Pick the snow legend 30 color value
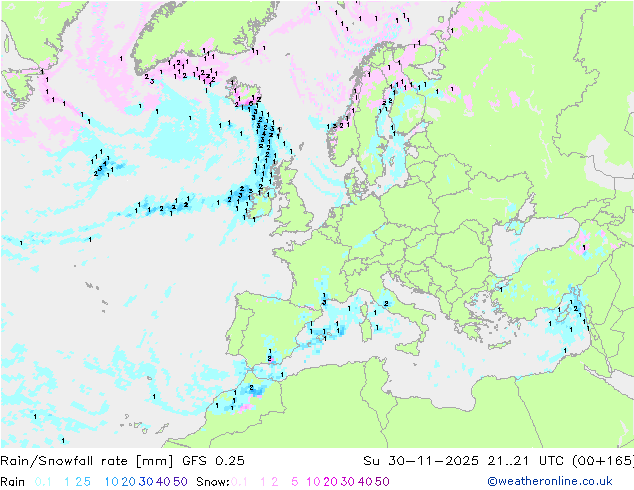634x490 pixels. pos(348,482)
